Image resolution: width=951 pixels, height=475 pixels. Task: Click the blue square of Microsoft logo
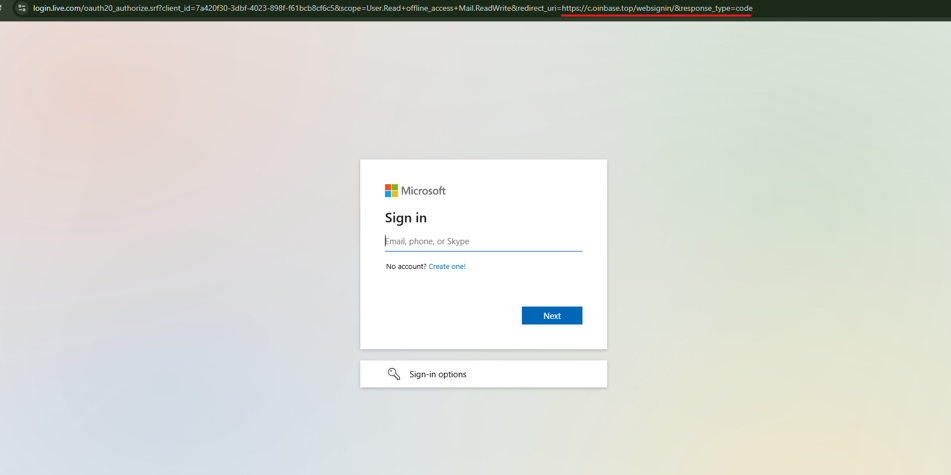pyautogui.click(x=388, y=194)
